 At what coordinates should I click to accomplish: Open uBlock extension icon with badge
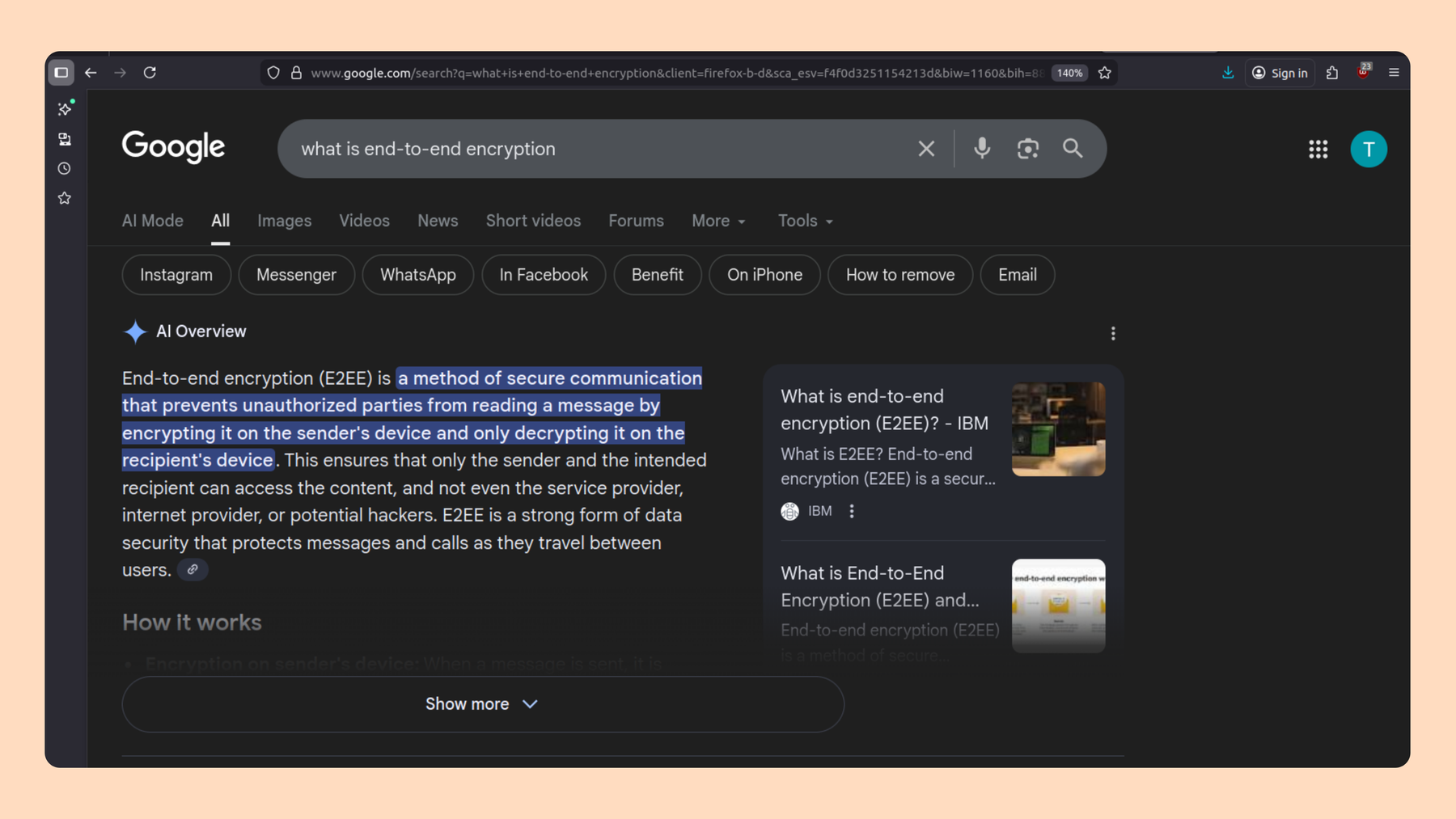tap(1364, 71)
